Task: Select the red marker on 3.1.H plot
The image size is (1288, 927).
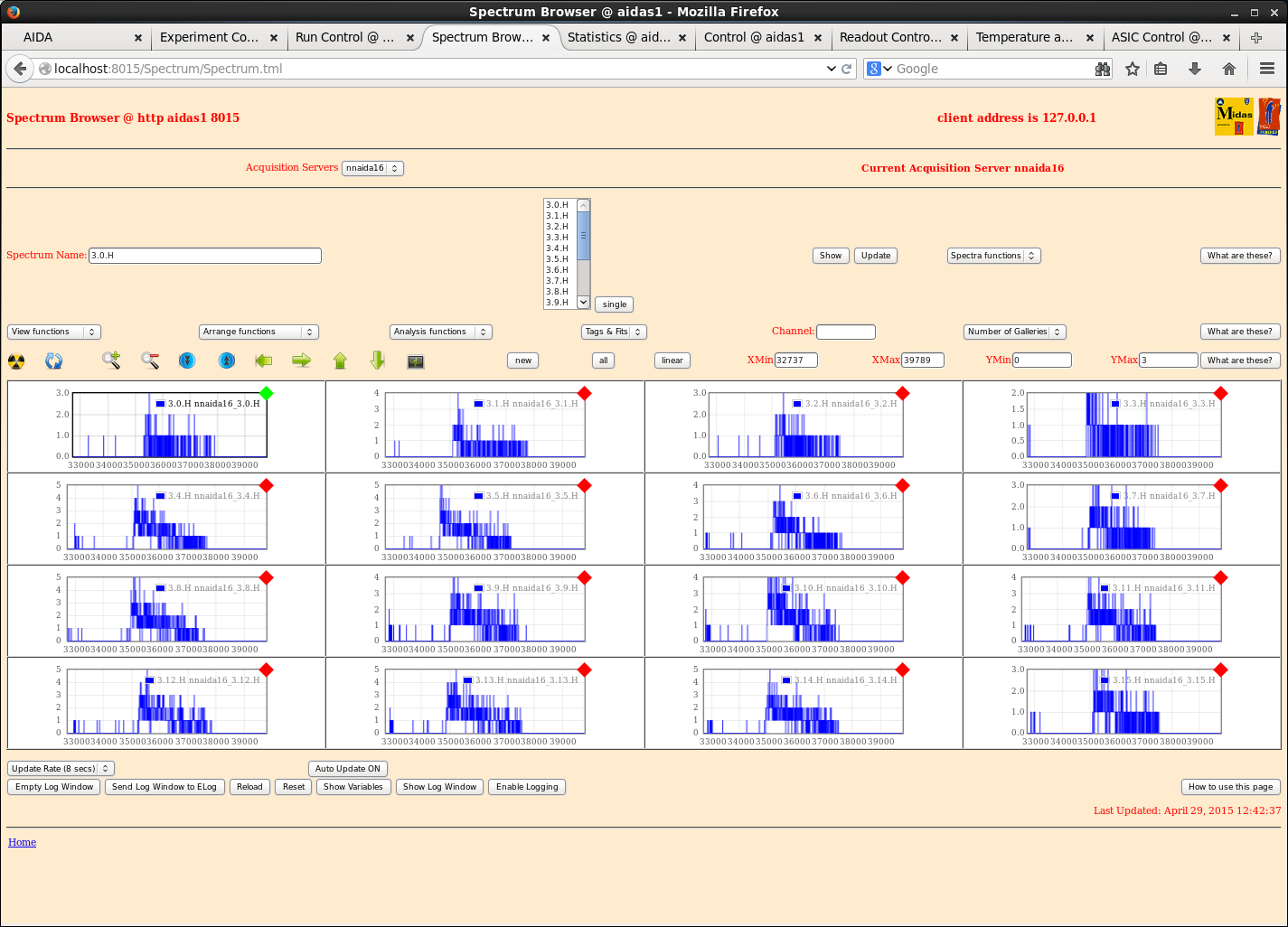Action: (585, 393)
